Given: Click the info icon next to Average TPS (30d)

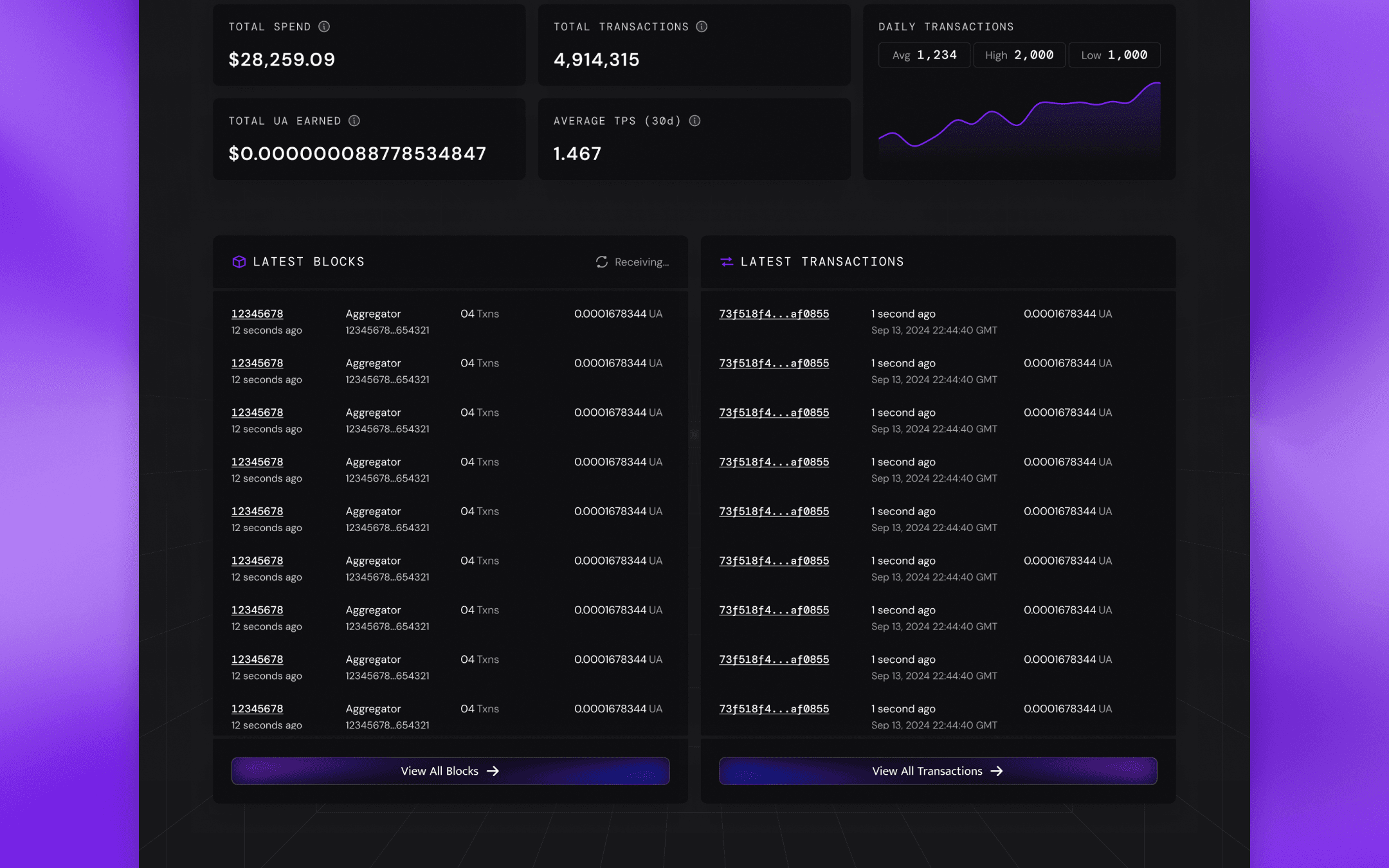Looking at the screenshot, I should [694, 121].
